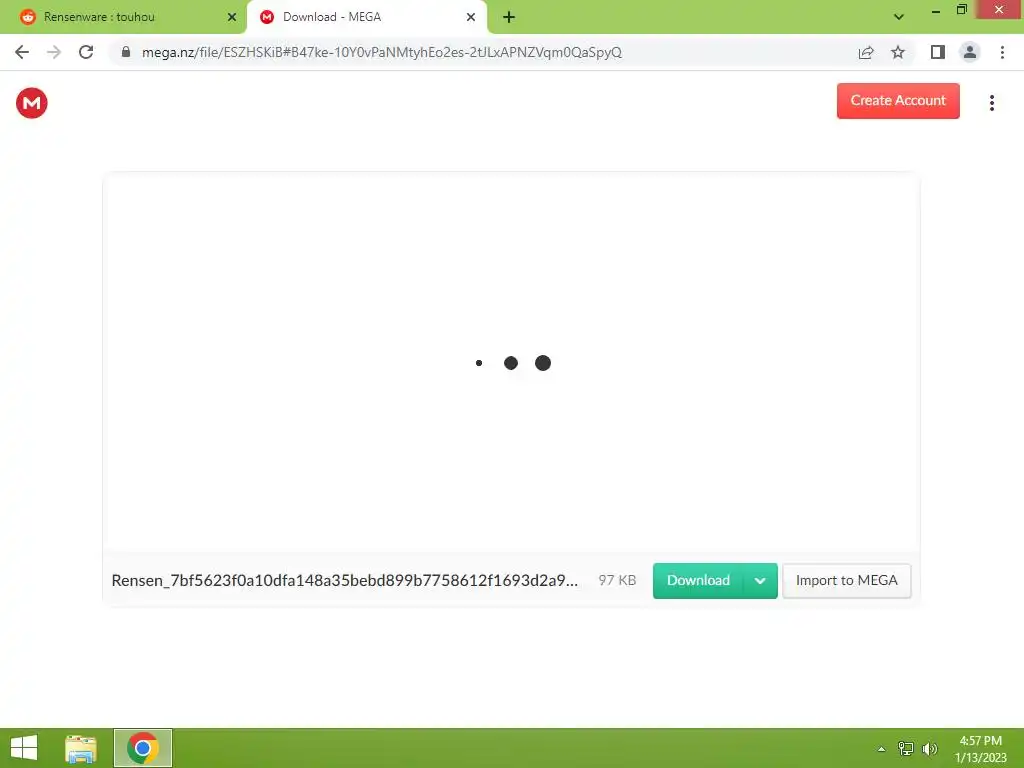
Task: Open Windows Start button
Action: (x=24, y=748)
